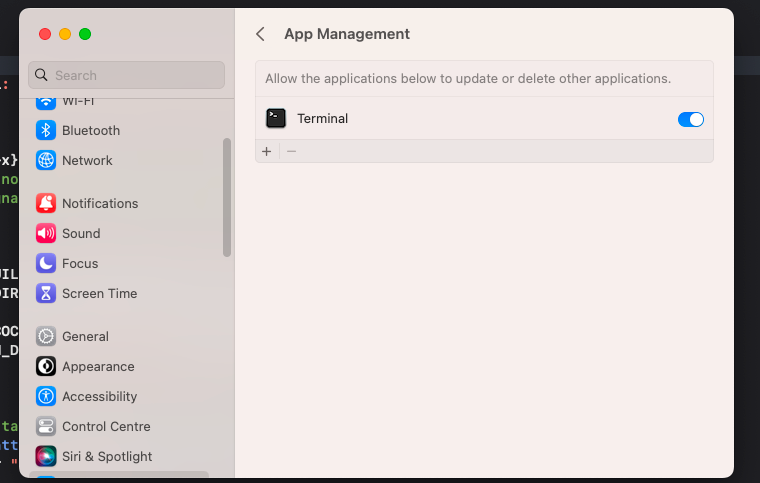Click the Terminal app icon
The width and height of the screenshot is (760, 483).
[x=276, y=118]
